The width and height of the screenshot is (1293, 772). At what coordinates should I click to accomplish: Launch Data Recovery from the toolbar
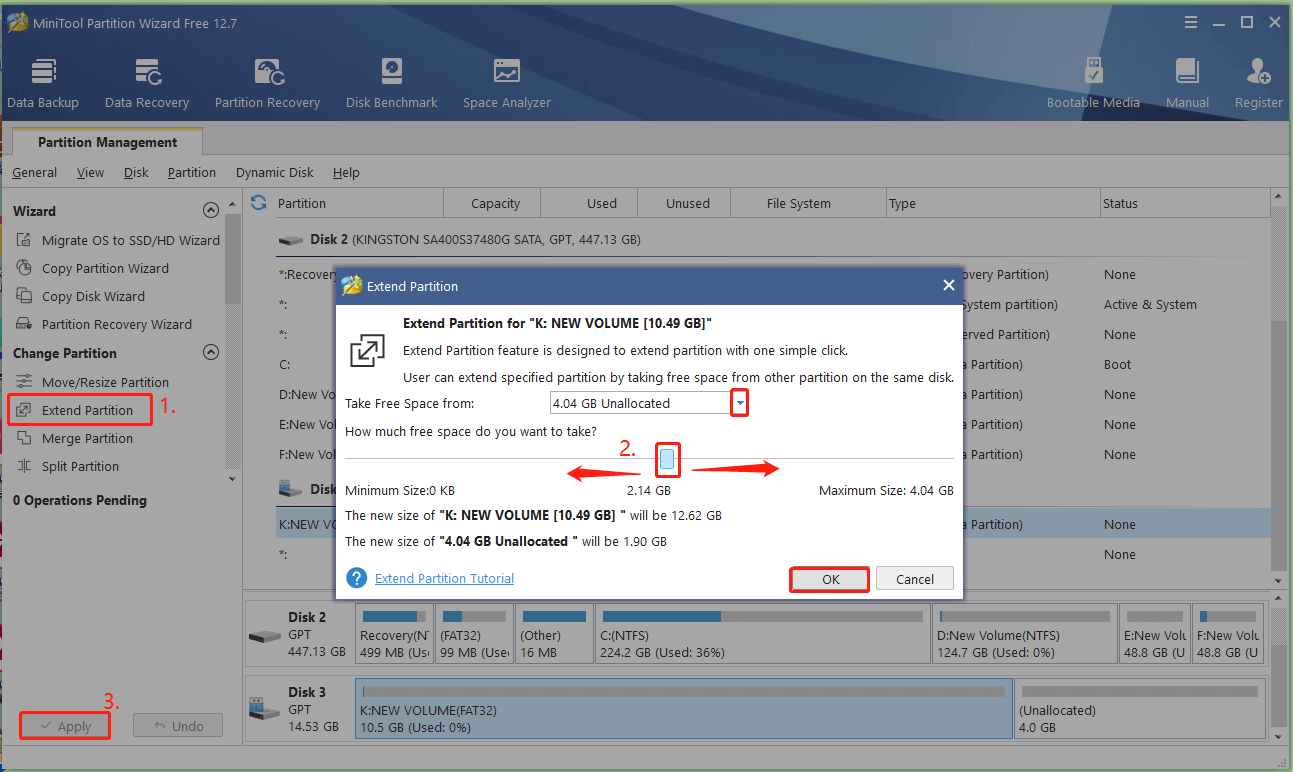[147, 84]
